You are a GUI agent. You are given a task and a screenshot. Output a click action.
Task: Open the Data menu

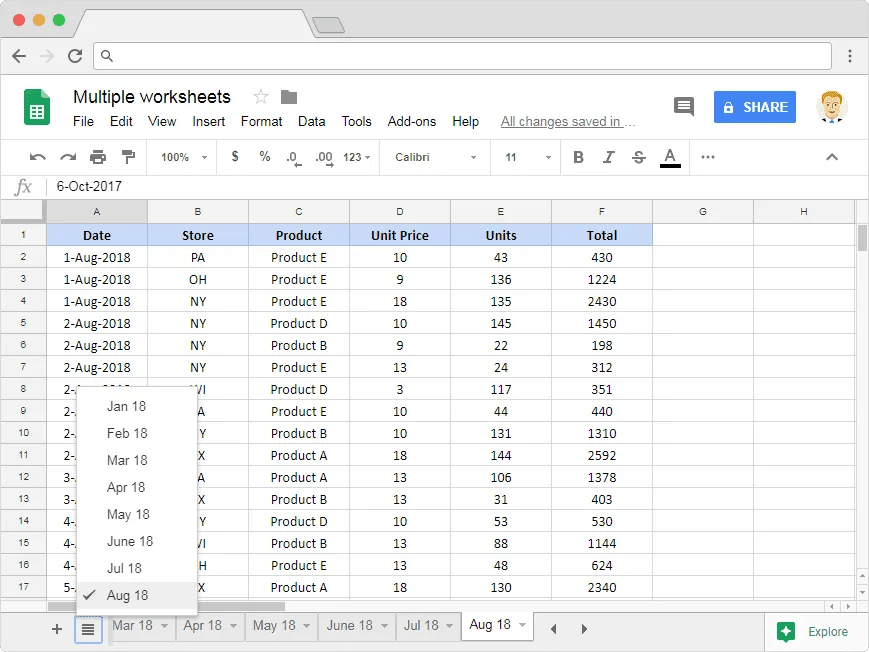(311, 121)
